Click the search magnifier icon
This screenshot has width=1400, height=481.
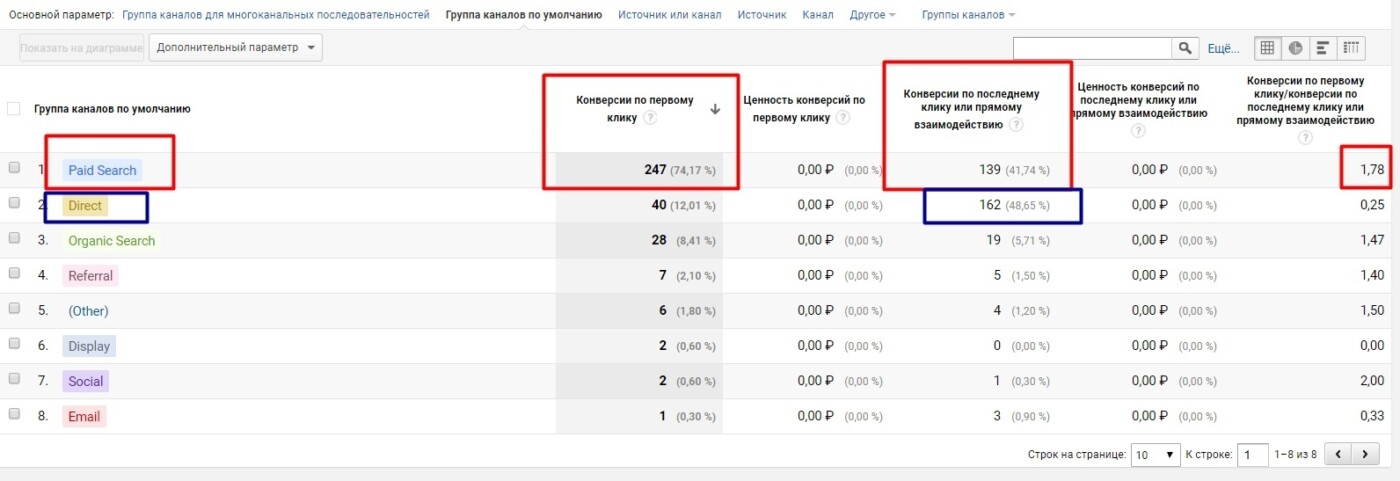[x=1185, y=48]
